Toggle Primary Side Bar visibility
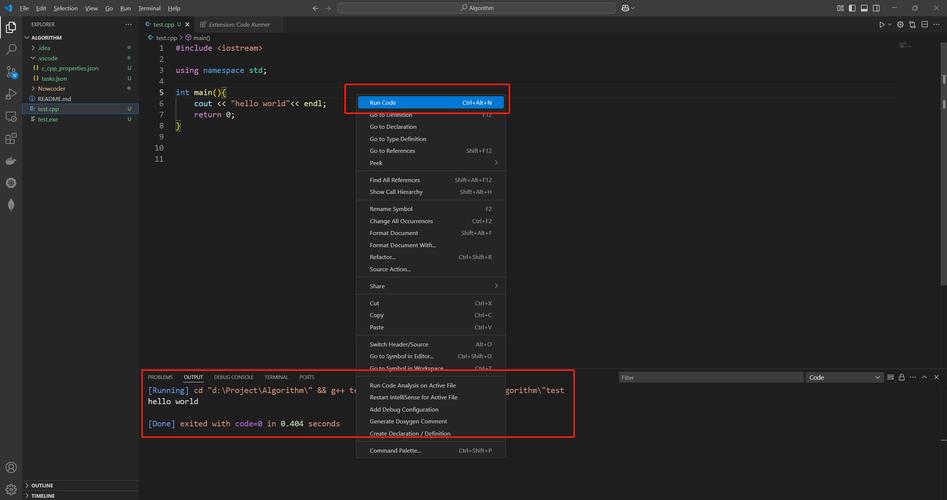 [x=852, y=8]
